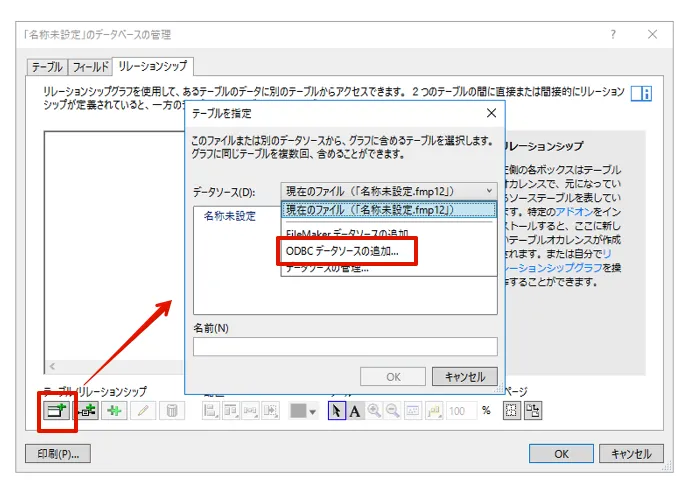
Task: Click the zoom out magnifier icon
Action: click(393, 411)
